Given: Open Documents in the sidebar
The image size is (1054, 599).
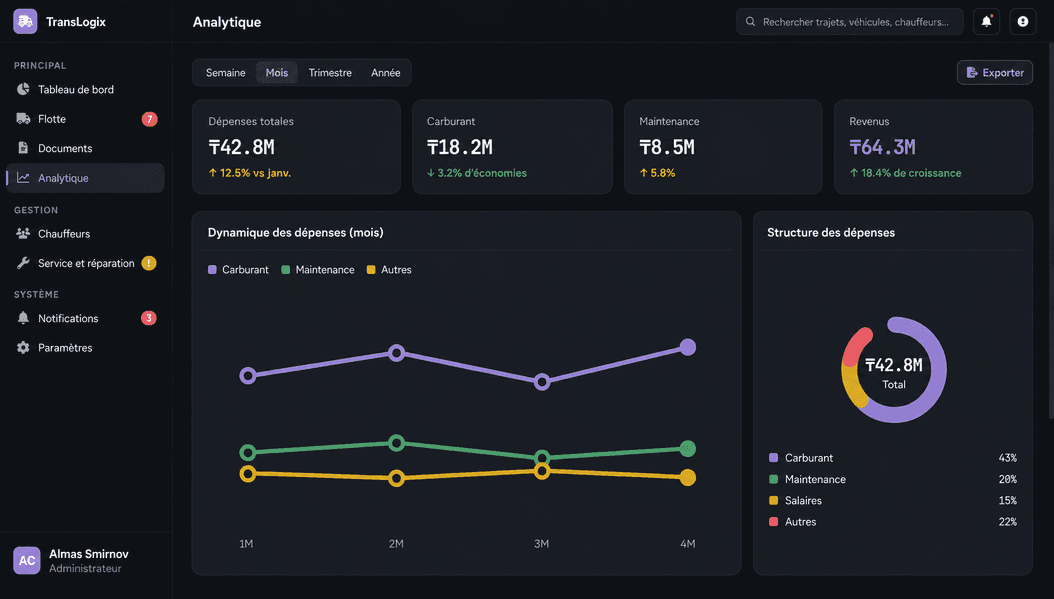Looking at the screenshot, I should pyautogui.click(x=85, y=149).
